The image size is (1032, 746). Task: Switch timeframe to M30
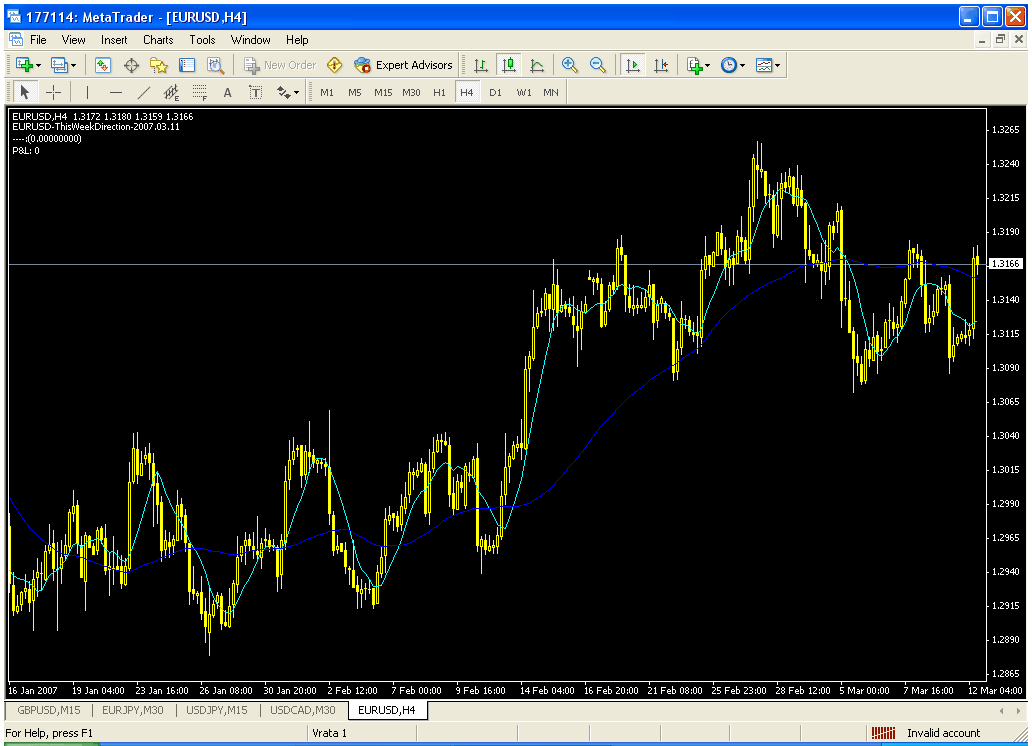(x=411, y=92)
